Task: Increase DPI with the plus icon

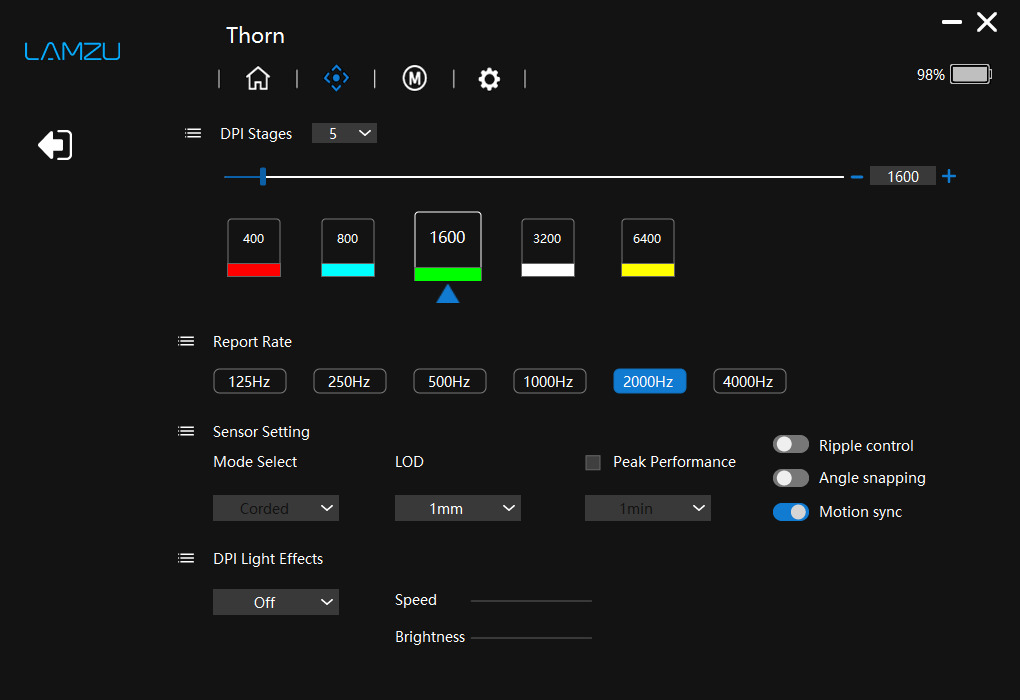Action: tap(949, 176)
